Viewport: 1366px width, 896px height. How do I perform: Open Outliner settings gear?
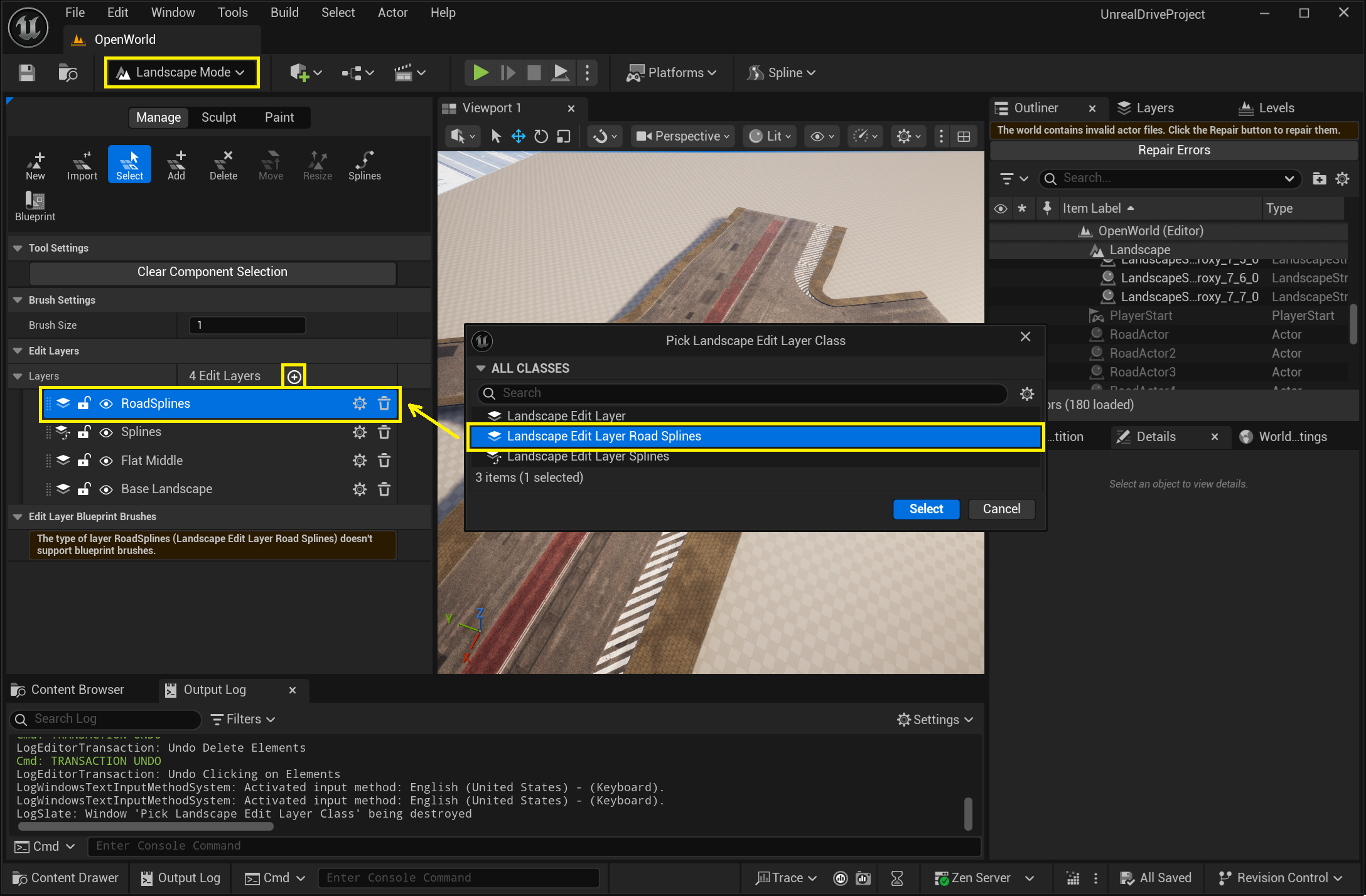point(1343,179)
